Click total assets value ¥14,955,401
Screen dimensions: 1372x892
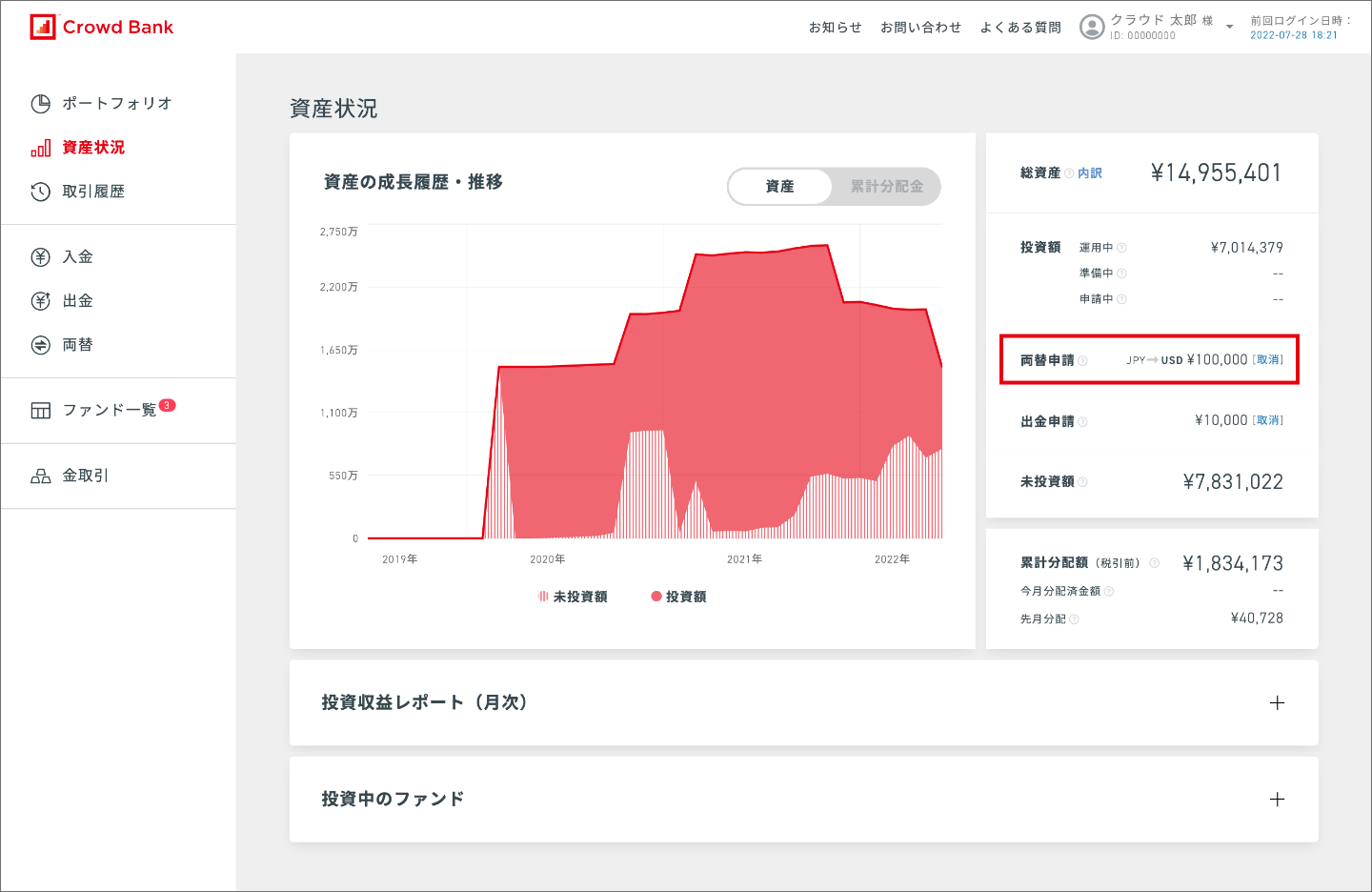coord(1217,172)
